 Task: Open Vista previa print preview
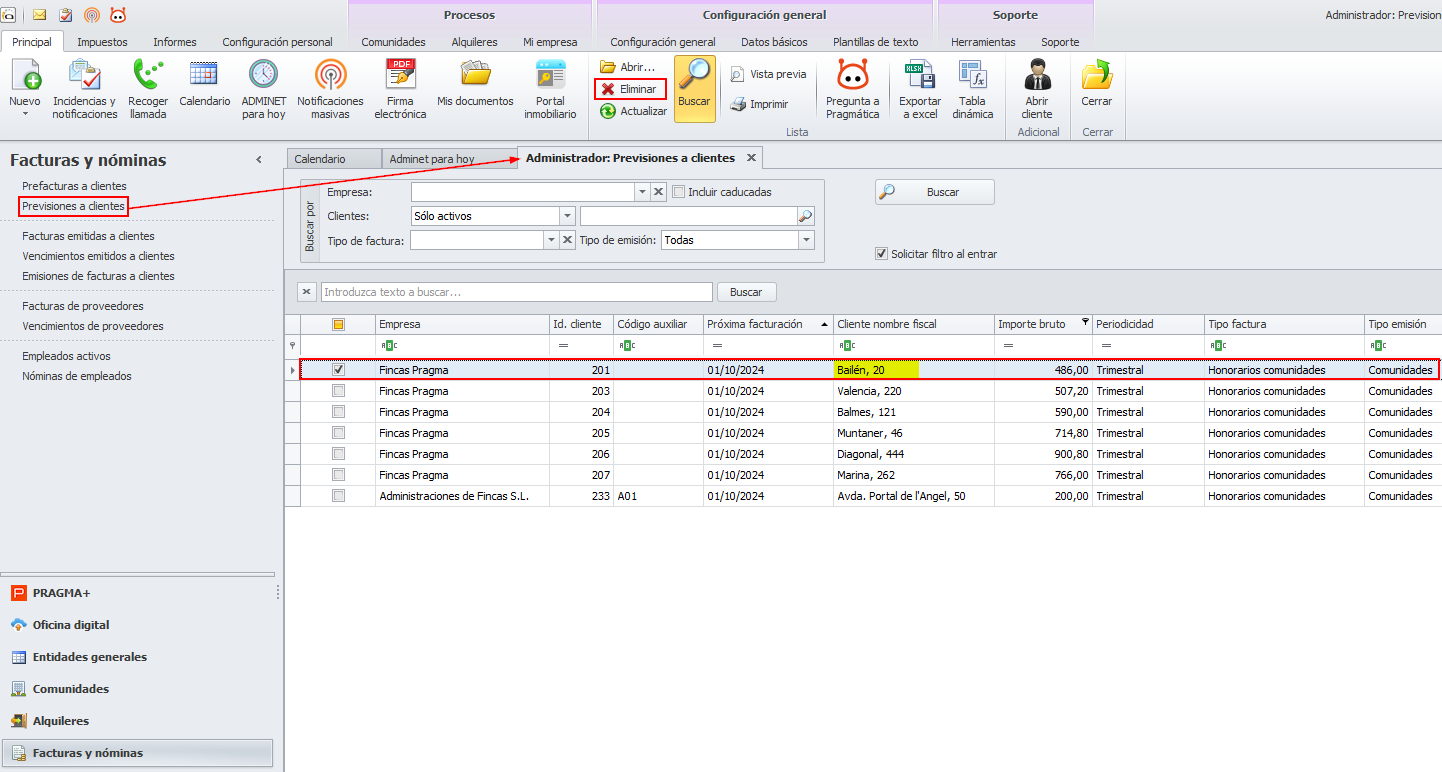point(768,74)
